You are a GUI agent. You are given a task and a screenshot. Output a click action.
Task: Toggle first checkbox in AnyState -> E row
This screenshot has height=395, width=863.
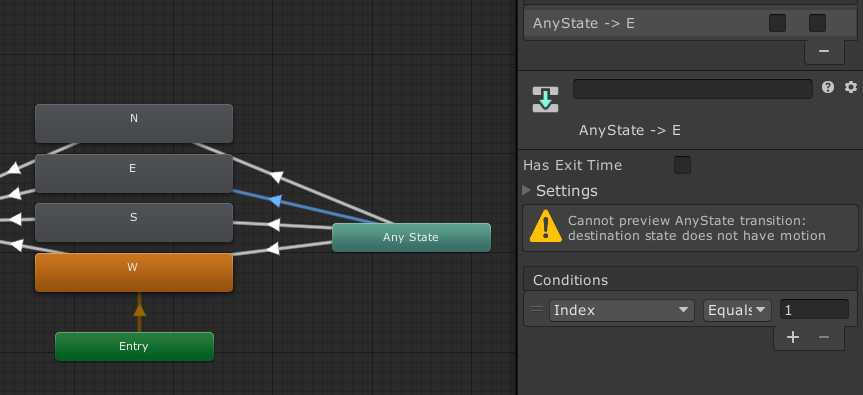tap(777, 23)
